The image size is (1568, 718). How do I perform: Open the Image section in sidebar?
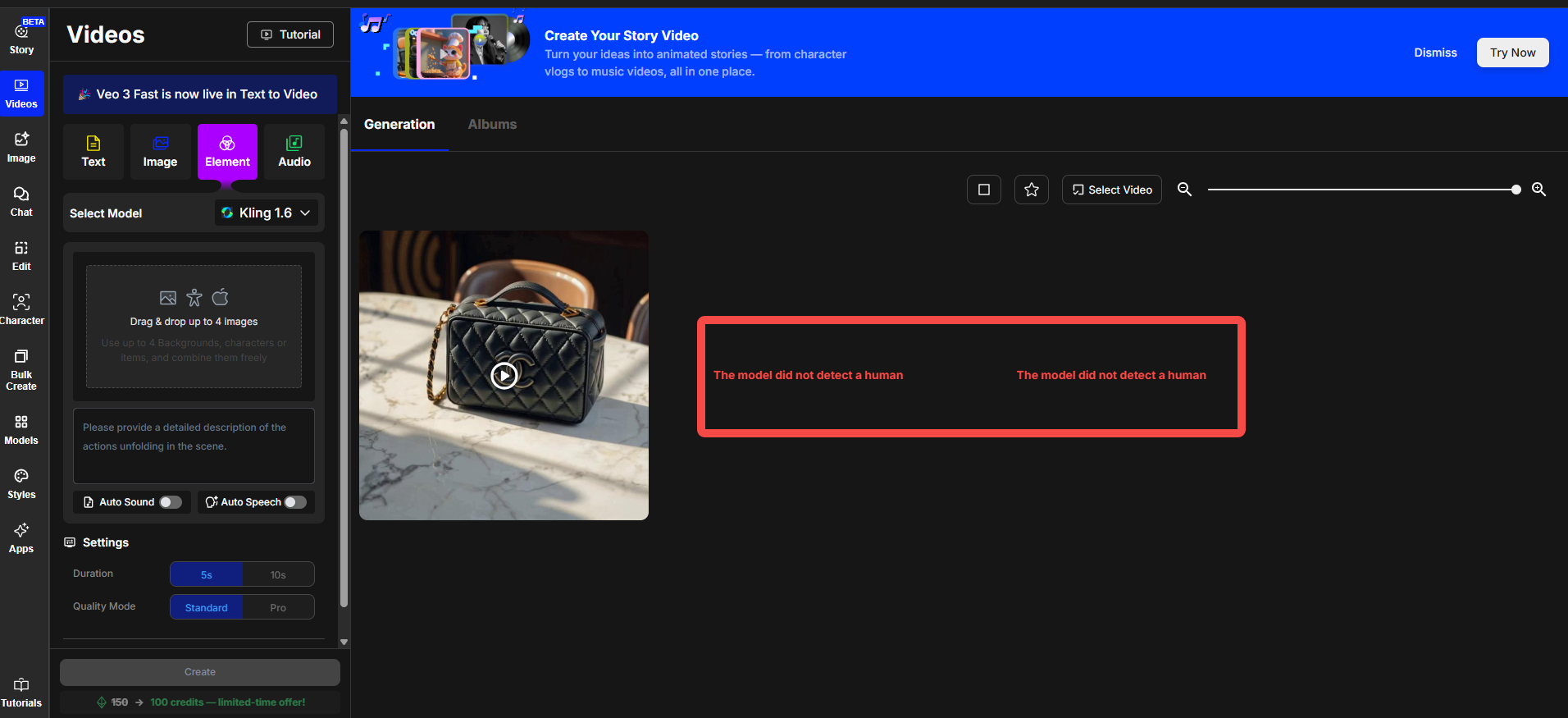click(21, 148)
